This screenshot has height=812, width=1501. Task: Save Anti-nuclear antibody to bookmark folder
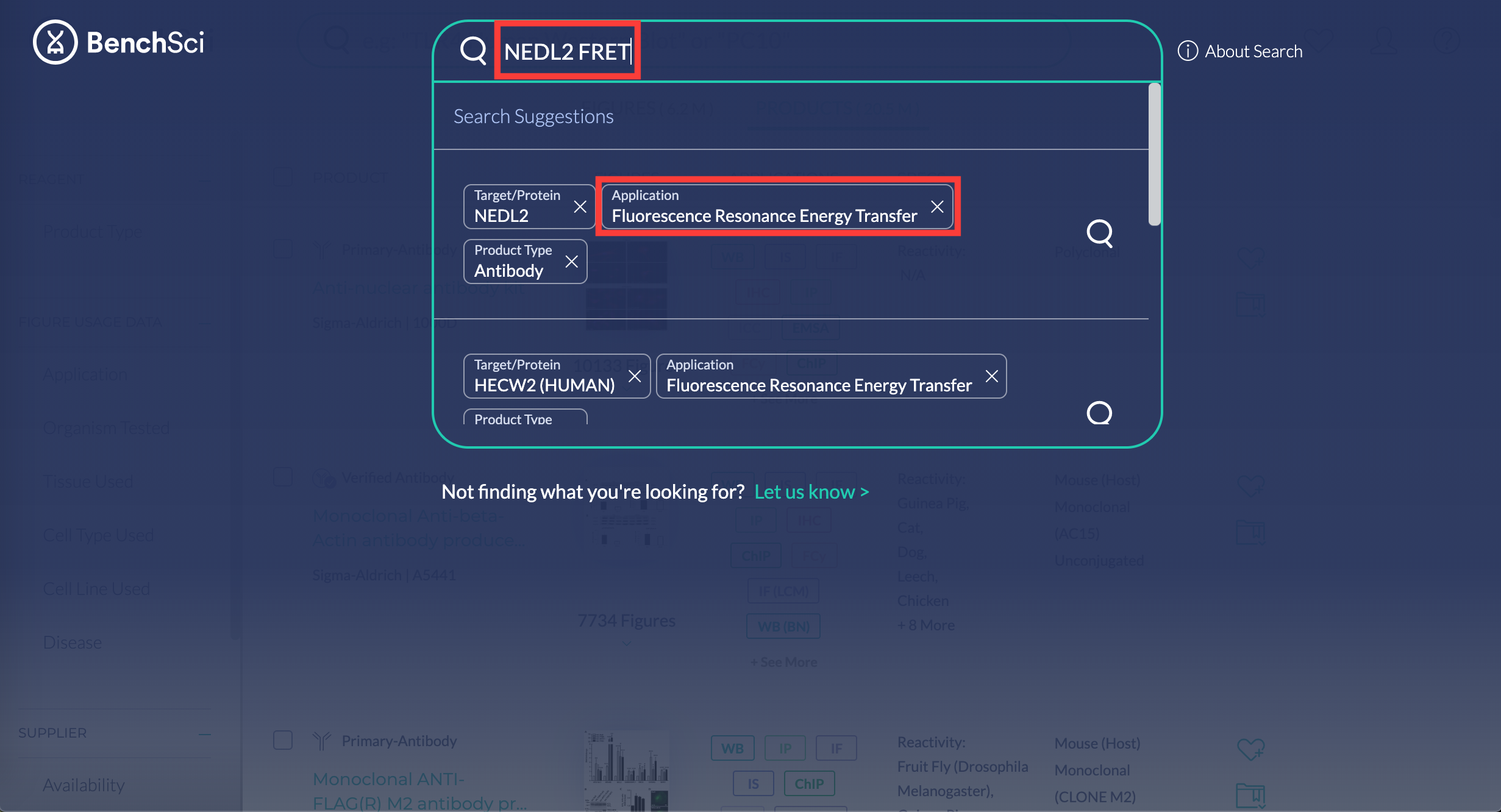(1250, 304)
